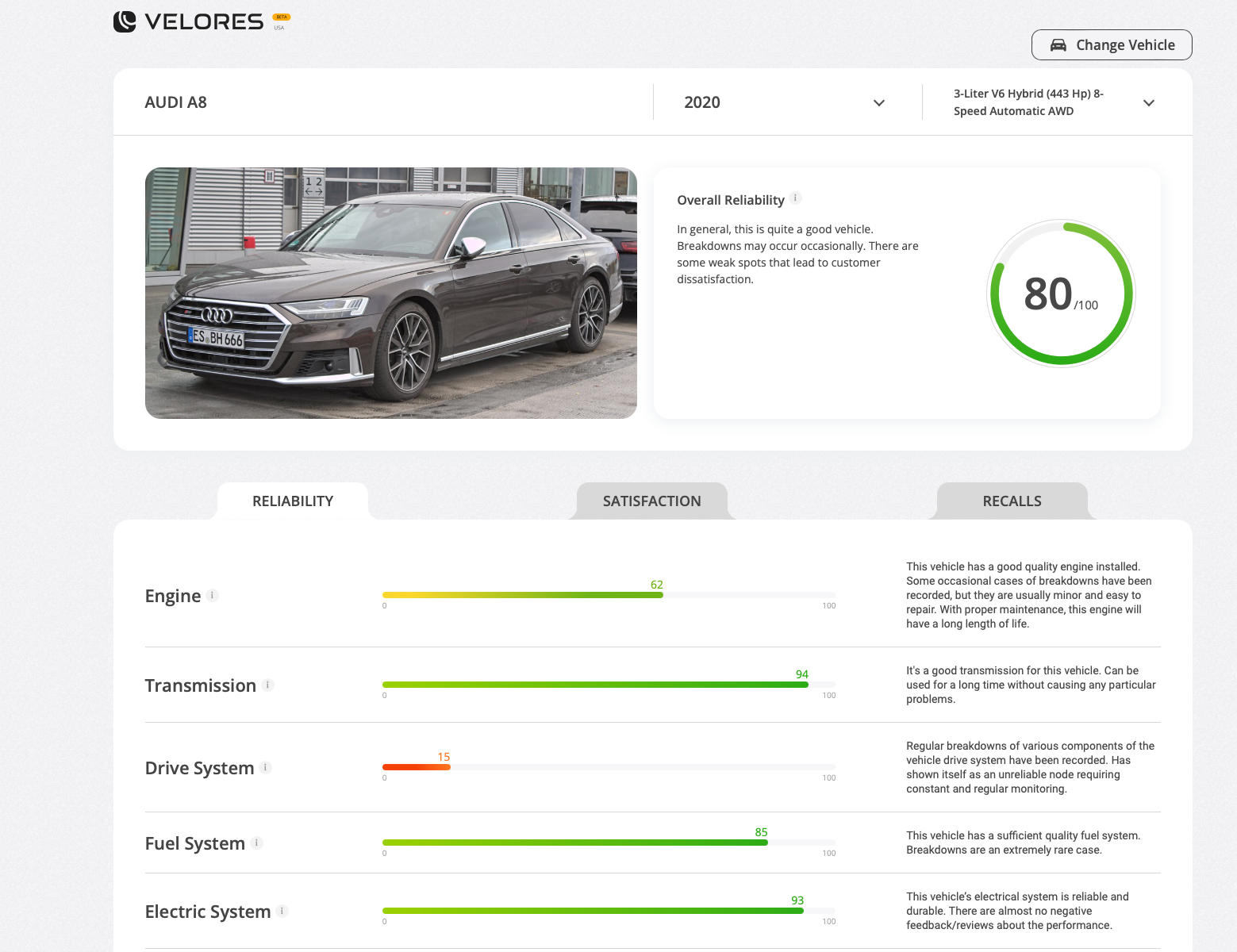1237x952 pixels.
Task: Click the Fuel System category label
Action: pos(195,843)
